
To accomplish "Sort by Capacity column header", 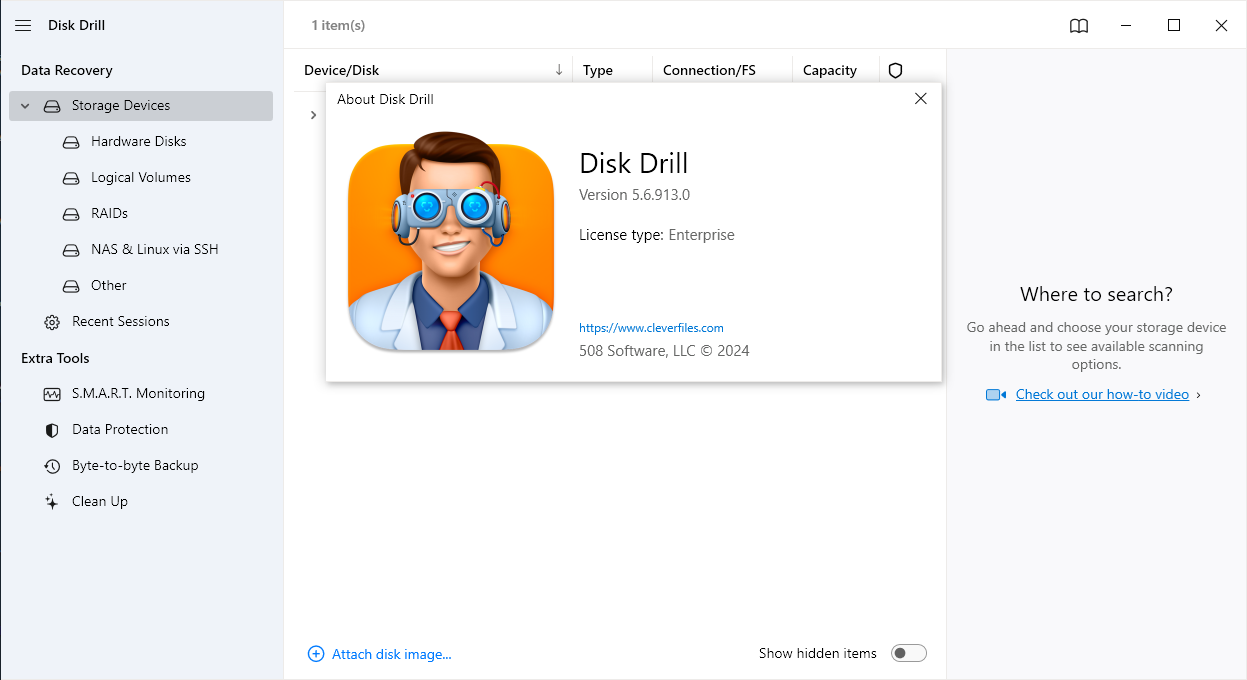I will pyautogui.click(x=830, y=71).
